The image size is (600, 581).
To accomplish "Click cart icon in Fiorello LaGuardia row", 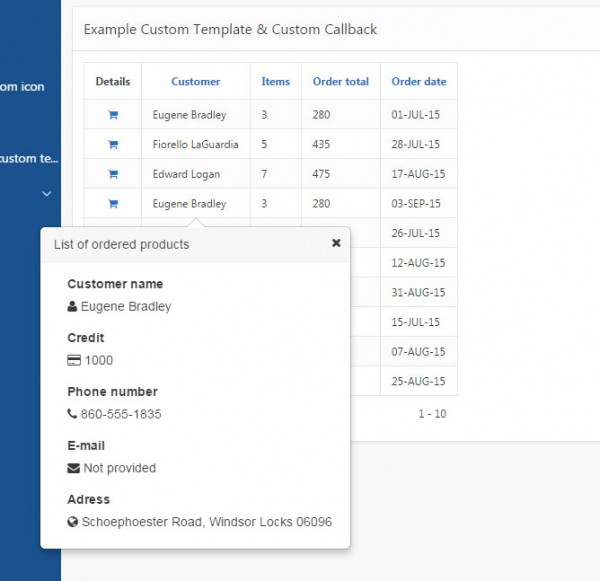I will coord(113,145).
